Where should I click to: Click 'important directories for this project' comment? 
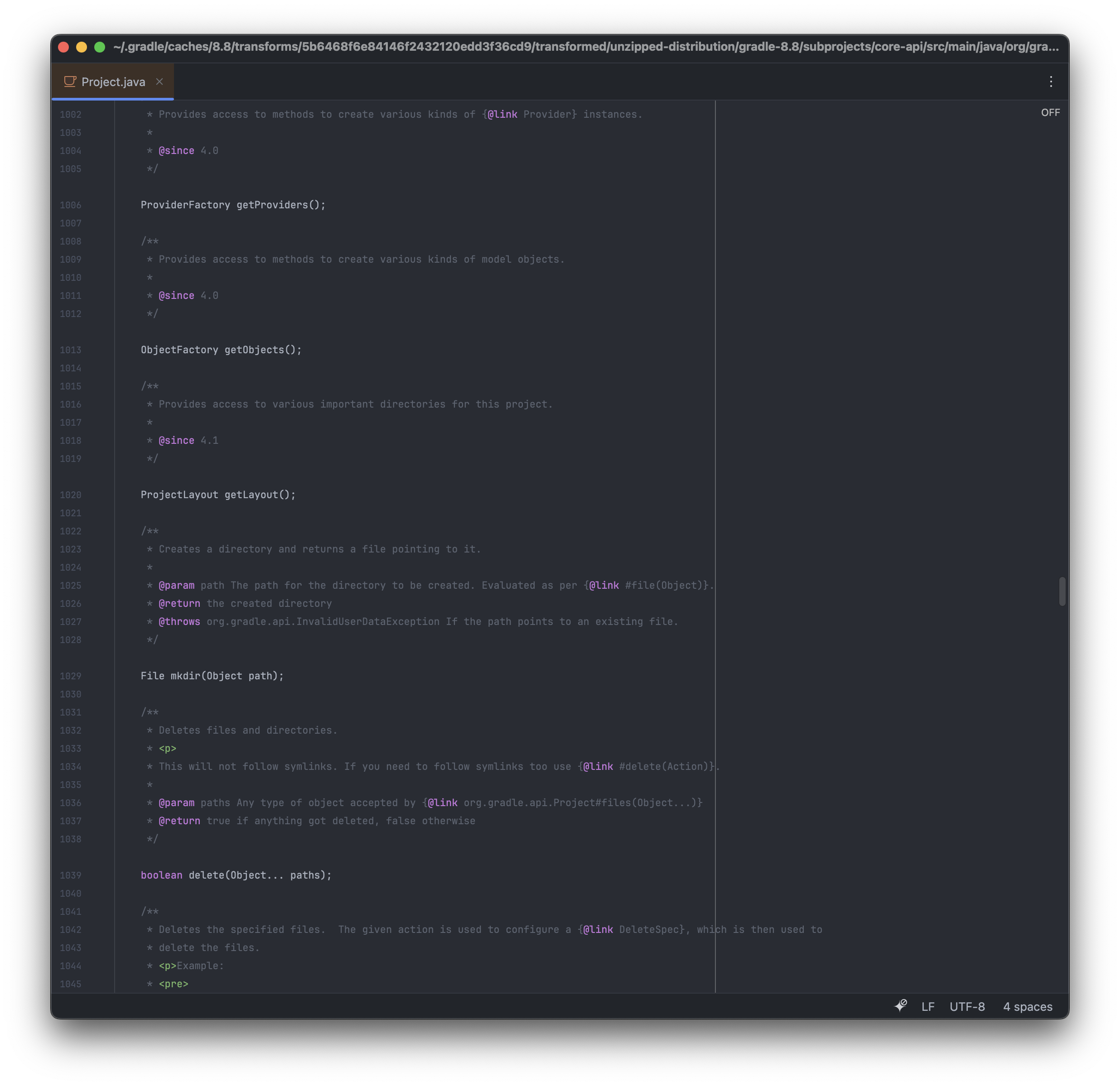click(x=436, y=404)
